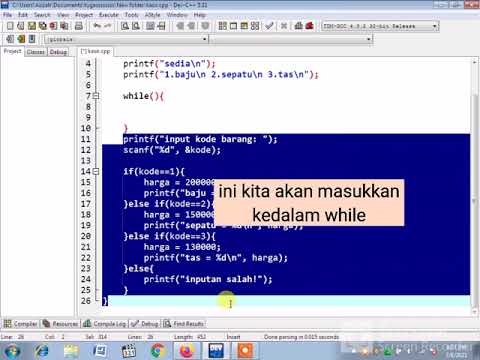Open Internet Explorer from the taskbar
The image size is (480, 360).
[42, 351]
